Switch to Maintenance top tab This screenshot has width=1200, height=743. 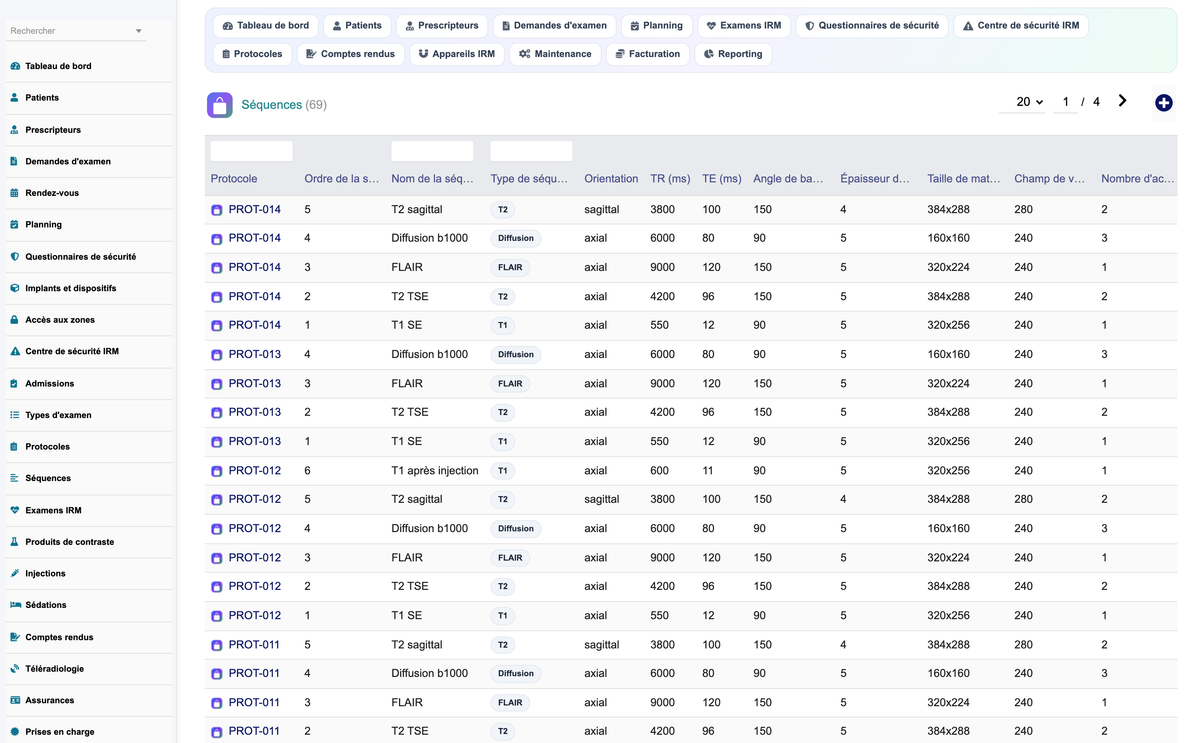point(555,54)
